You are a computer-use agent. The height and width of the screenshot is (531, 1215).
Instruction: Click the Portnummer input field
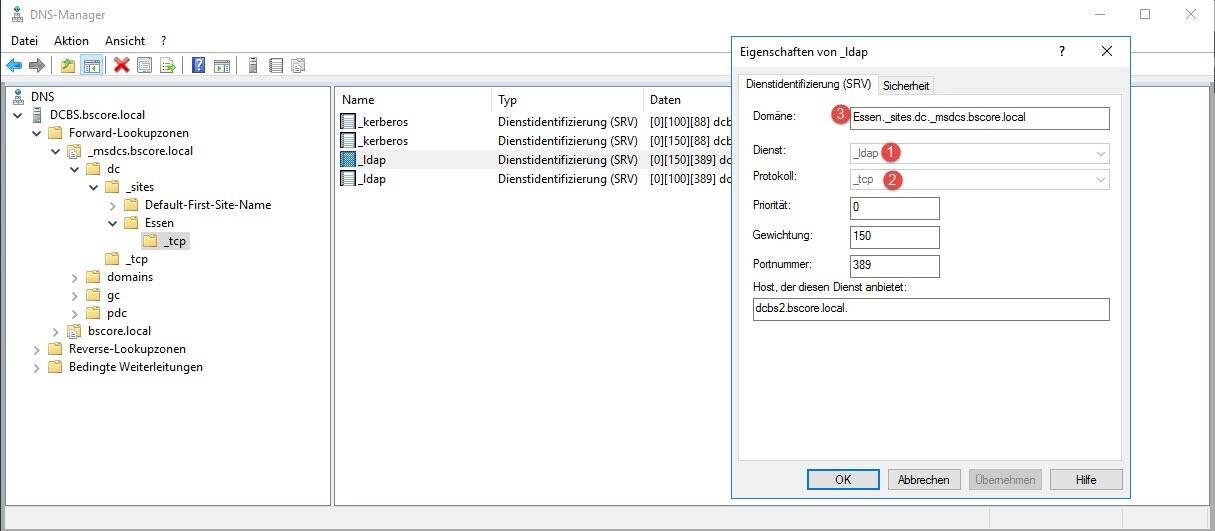coord(894,266)
